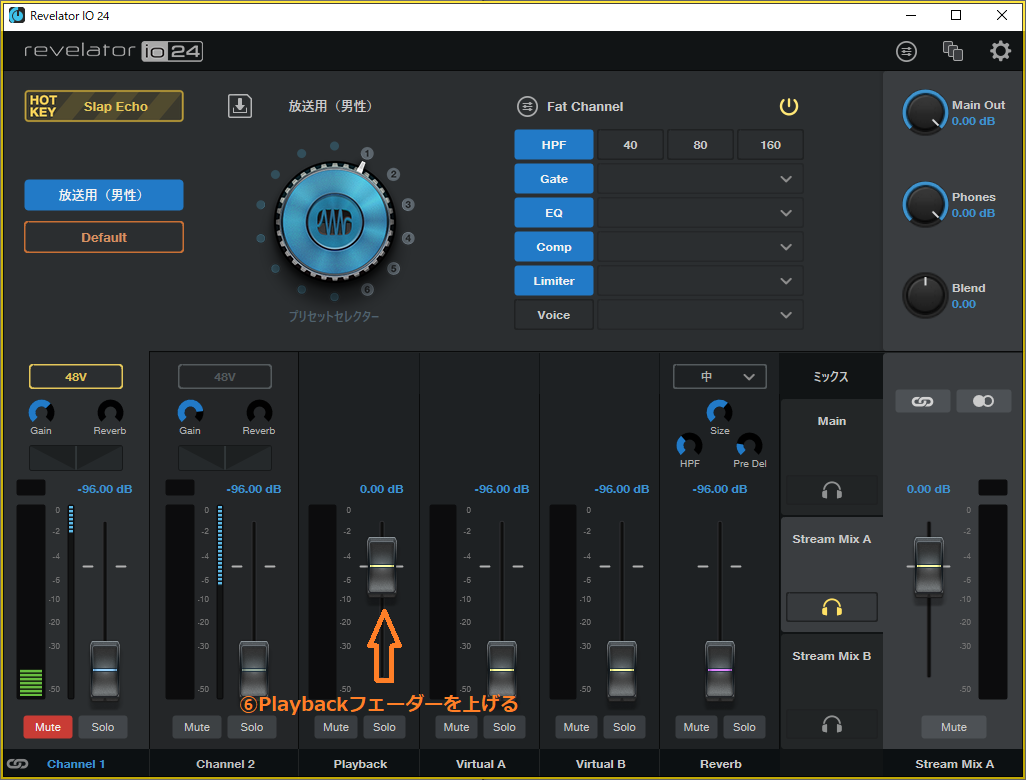The image size is (1026, 780).
Task: Expand the Voice dropdown
Action: point(700,315)
